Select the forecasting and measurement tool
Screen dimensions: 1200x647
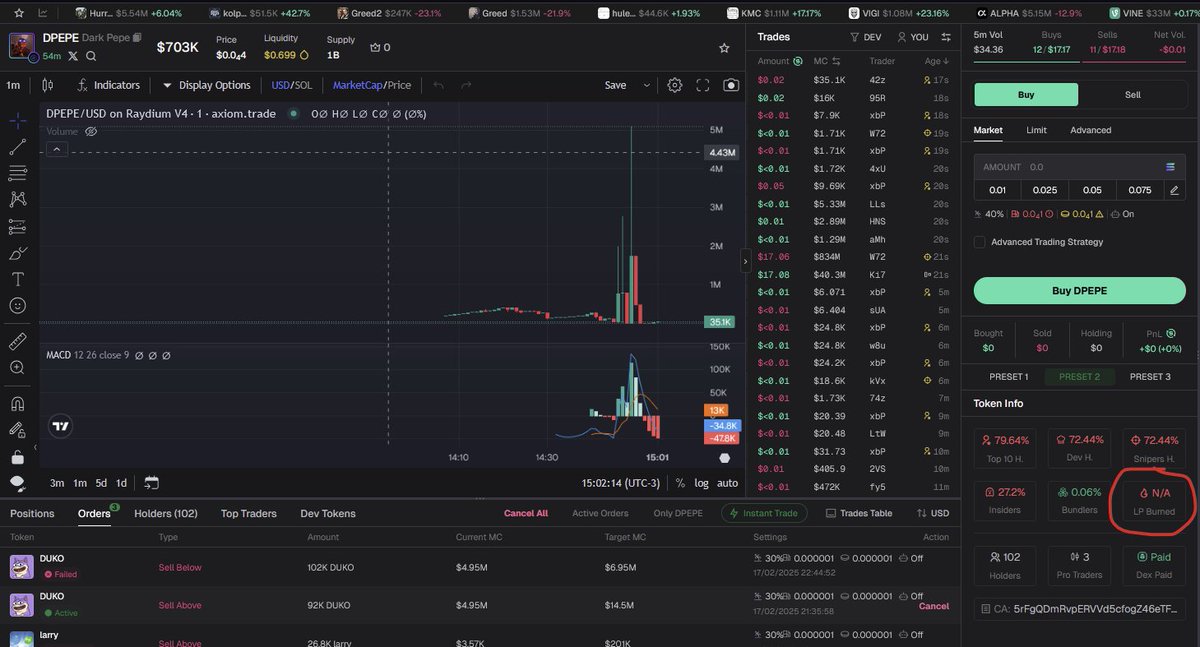tap(17, 227)
